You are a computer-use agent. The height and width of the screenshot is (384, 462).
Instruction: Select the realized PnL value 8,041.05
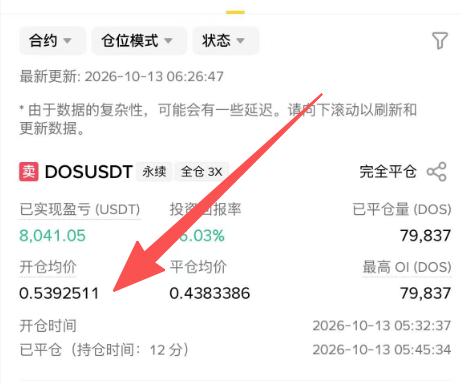click(52, 236)
